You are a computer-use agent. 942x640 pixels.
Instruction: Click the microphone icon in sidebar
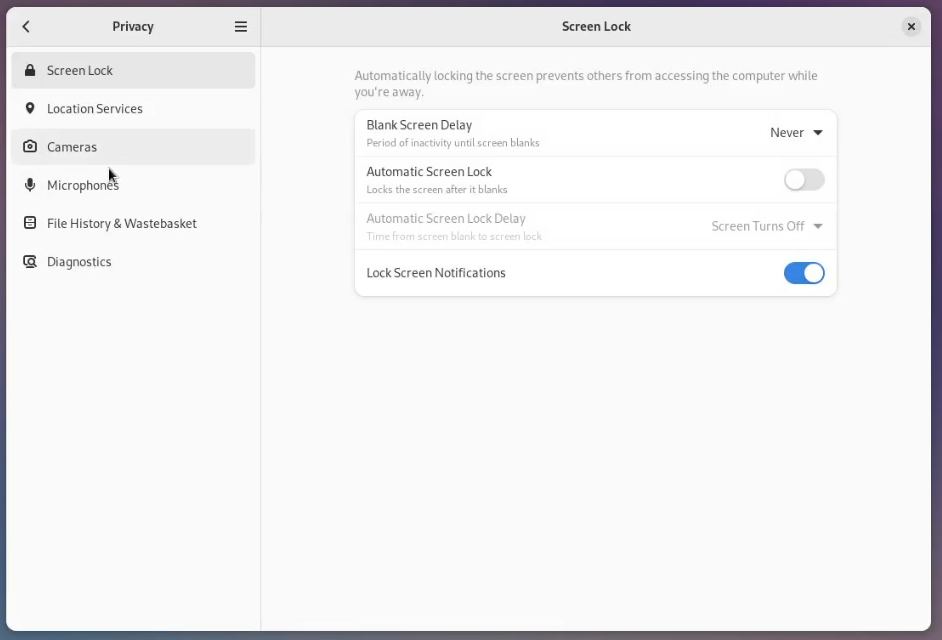tap(30, 185)
